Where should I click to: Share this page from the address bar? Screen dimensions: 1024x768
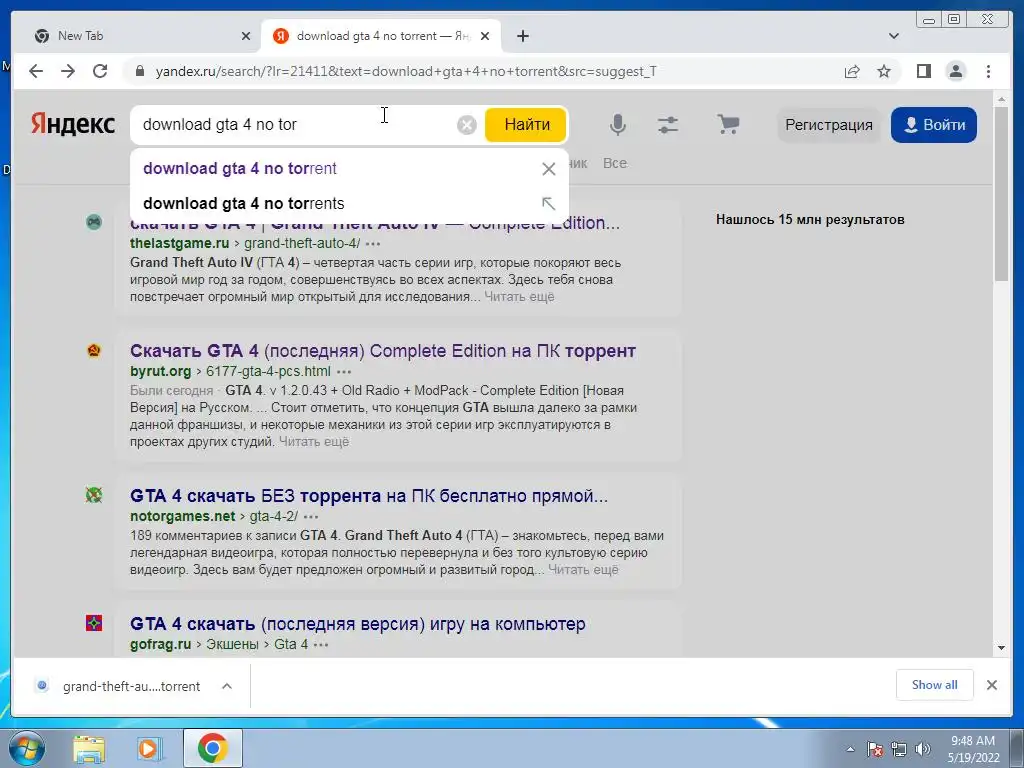(852, 71)
